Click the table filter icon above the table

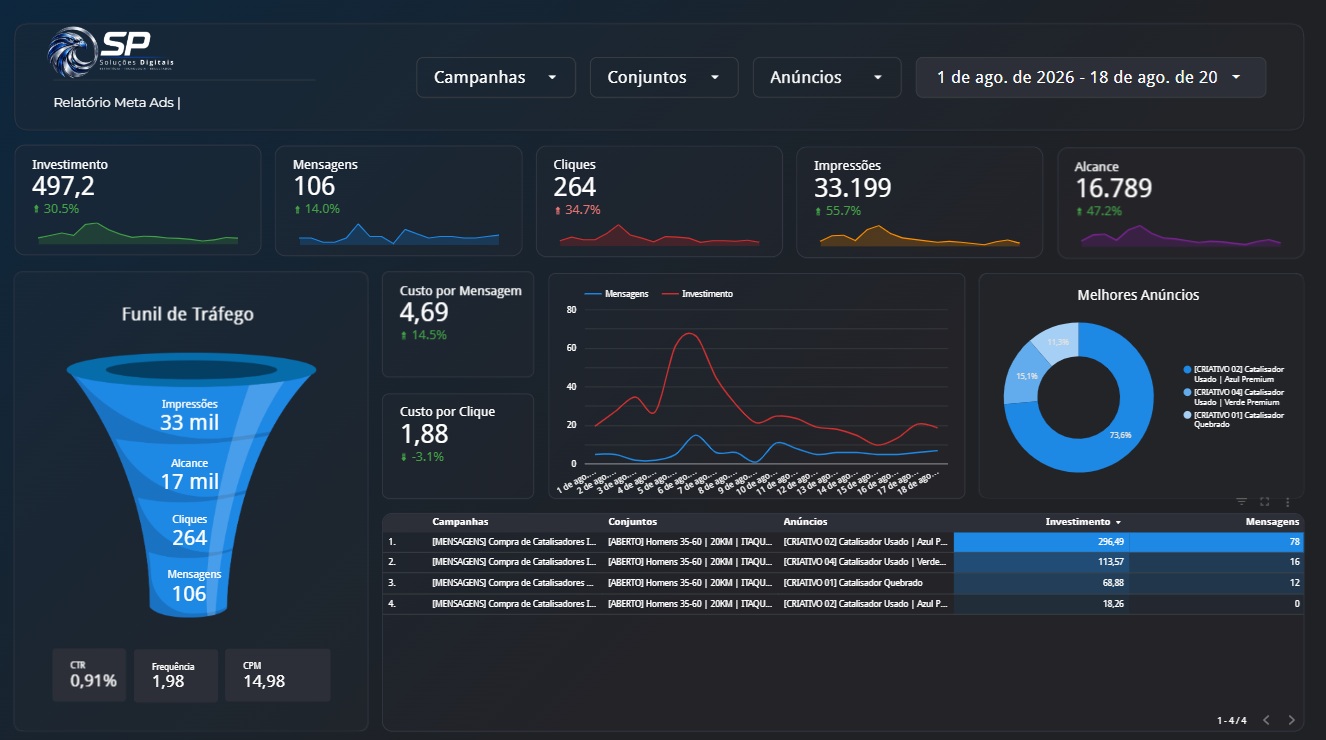(1242, 502)
